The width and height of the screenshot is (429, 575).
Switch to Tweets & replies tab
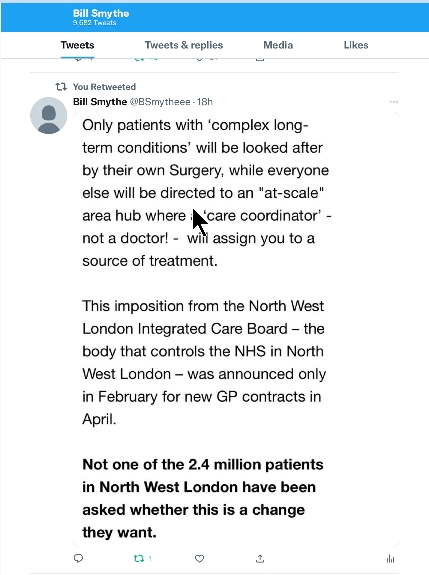(x=184, y=45)
